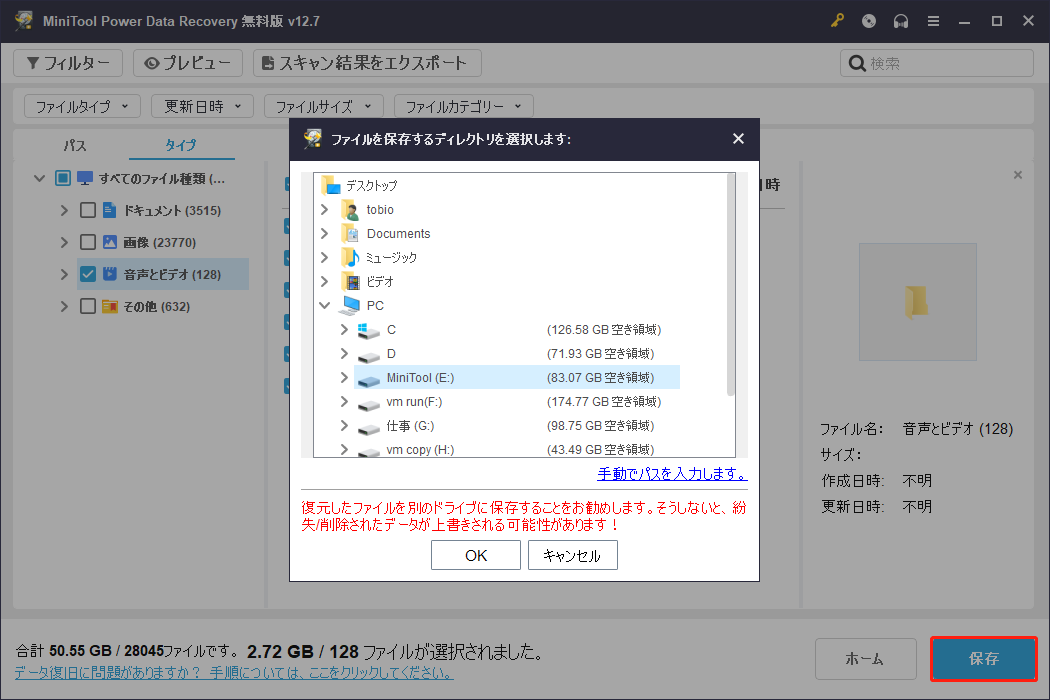The height and width of the screenshot is (700, 1050).
Task: Open the language globe icon
Action: [869, 20]
